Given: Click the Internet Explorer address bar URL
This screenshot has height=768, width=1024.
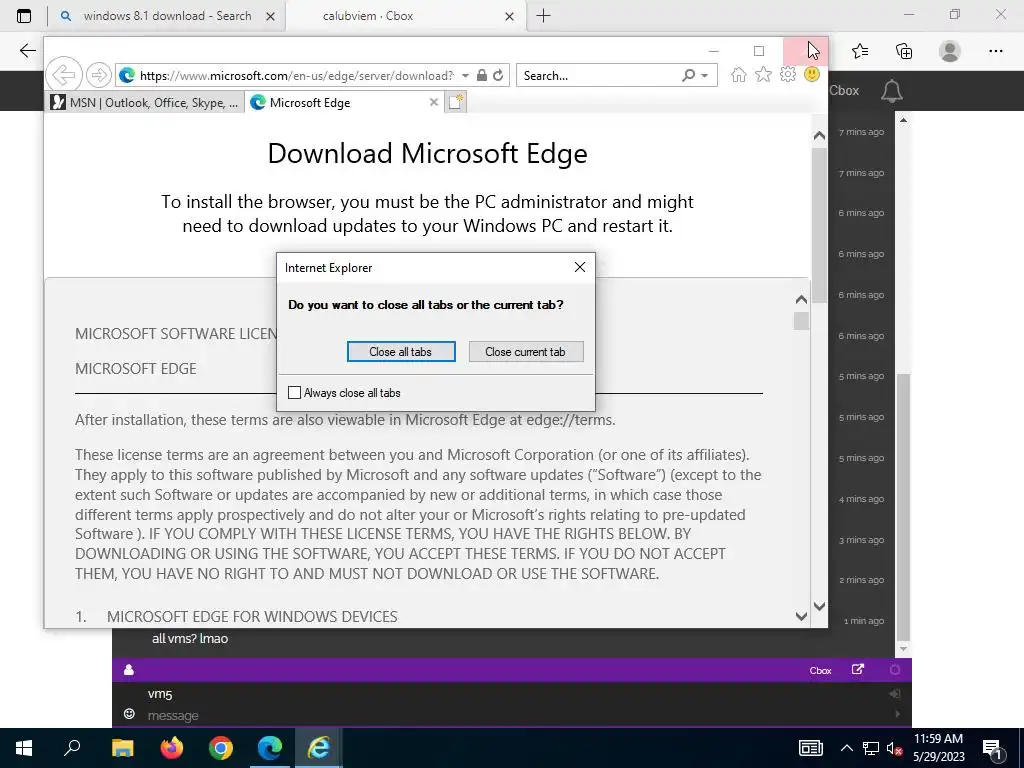Looking at the screenshot, I should point(296,76).
